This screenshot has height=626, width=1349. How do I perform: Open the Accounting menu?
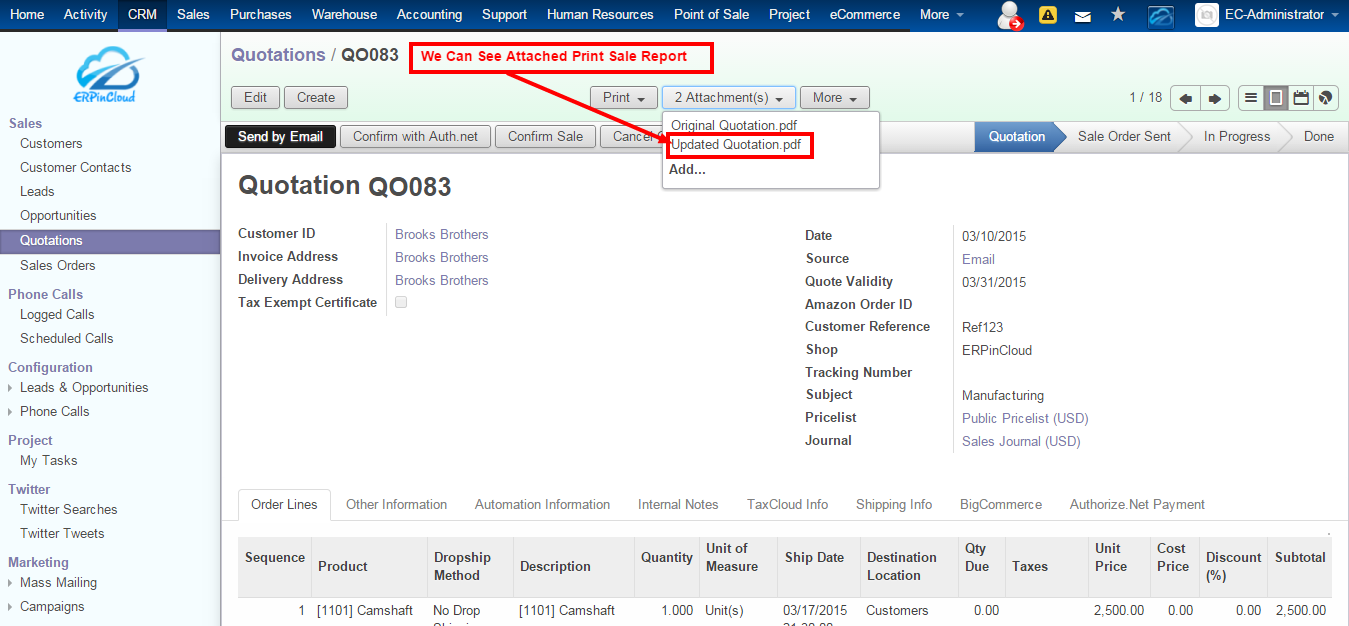[x=429, y=15]
